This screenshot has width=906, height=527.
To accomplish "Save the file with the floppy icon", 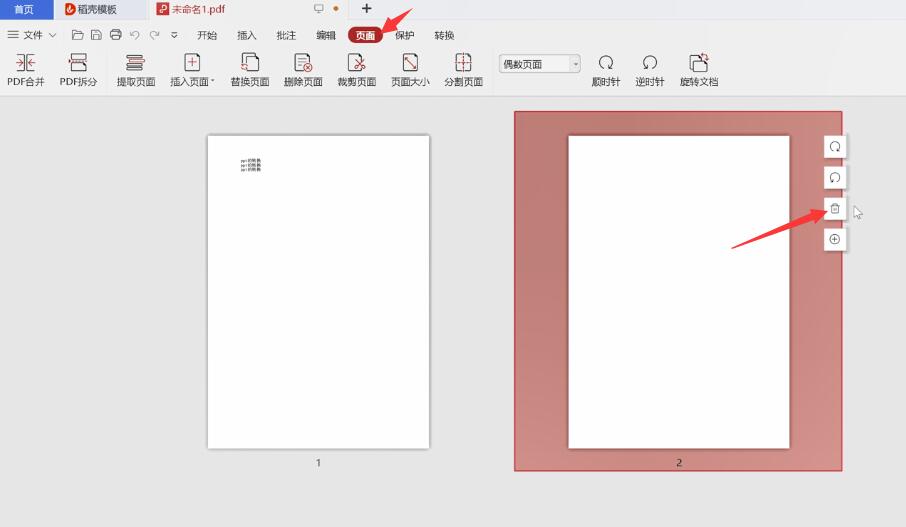I will pos(96,35).
